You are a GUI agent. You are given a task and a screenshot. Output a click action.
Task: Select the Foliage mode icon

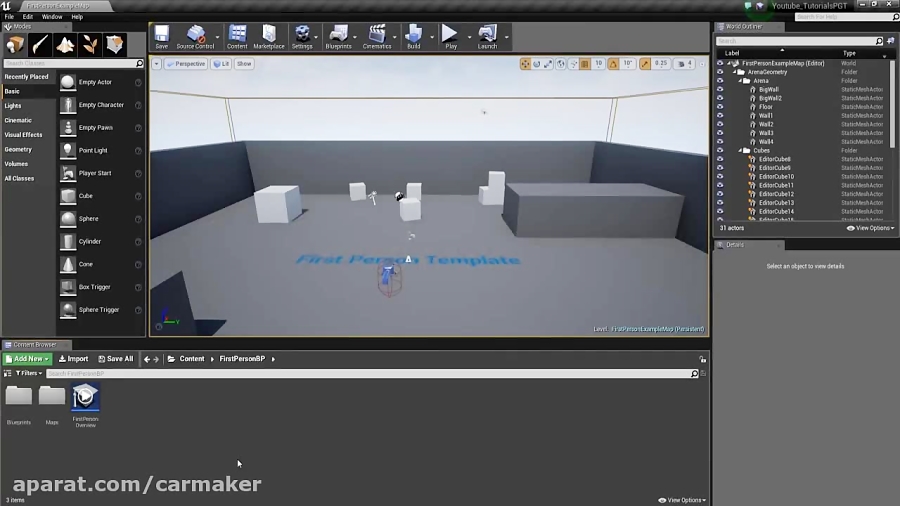point(90,45)
